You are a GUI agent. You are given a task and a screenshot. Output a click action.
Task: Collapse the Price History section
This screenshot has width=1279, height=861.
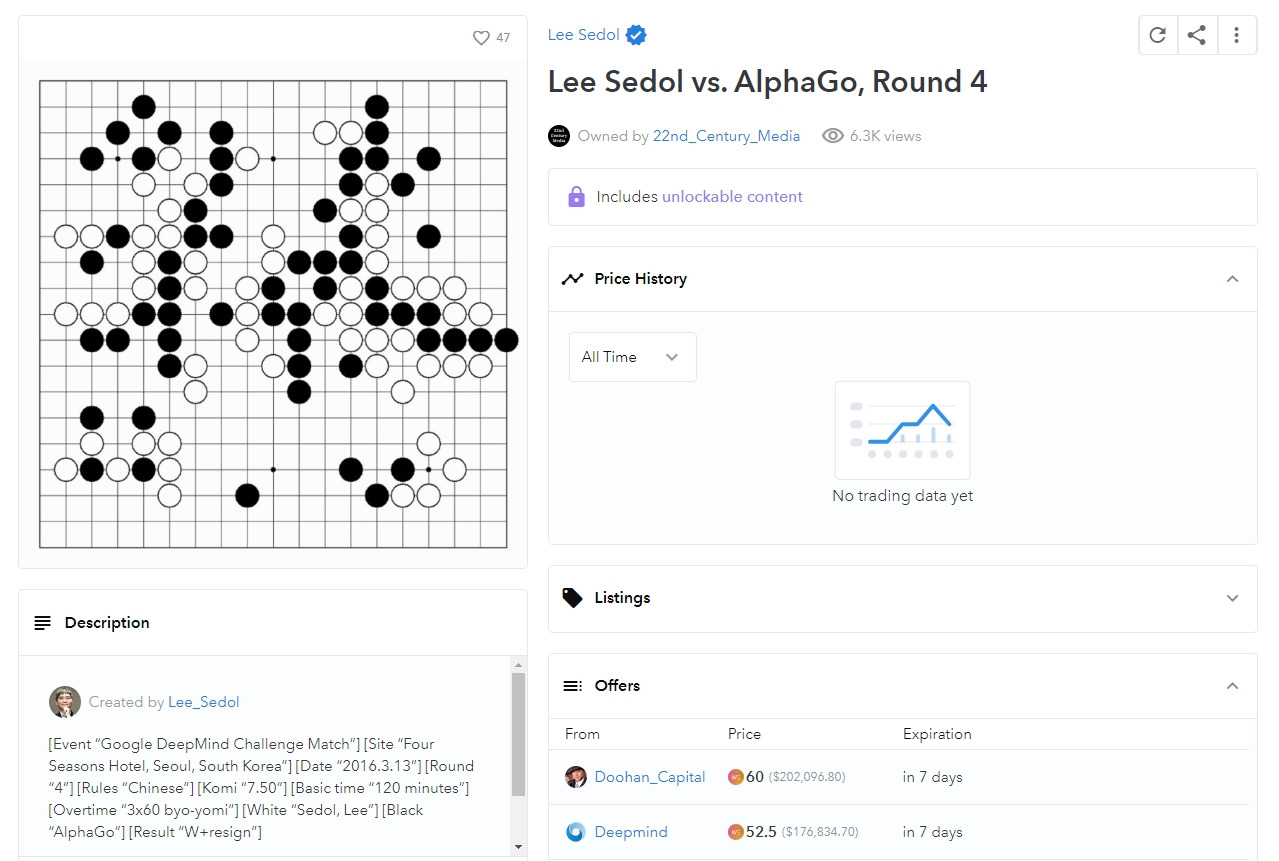point(1232,279)
